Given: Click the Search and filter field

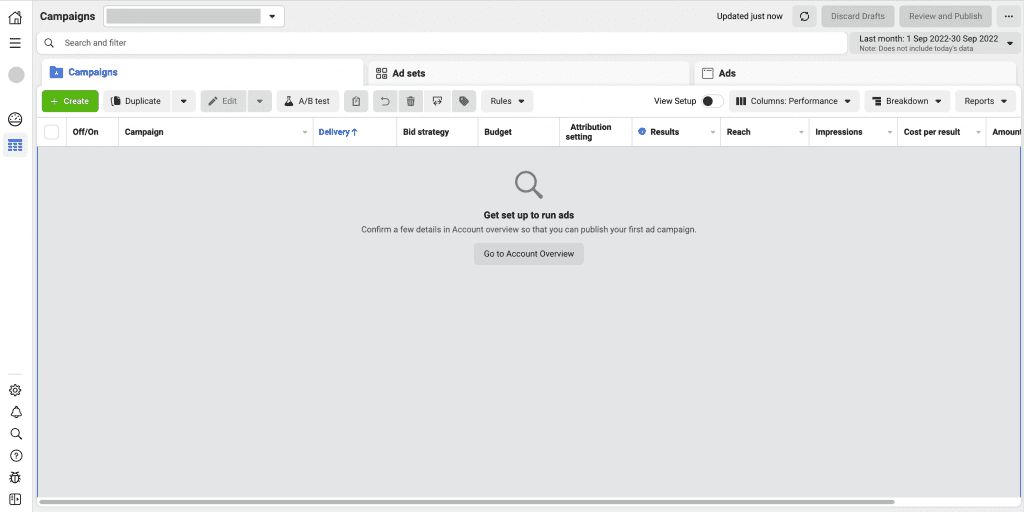Looking at the screenshot, I should click(441, 43).
